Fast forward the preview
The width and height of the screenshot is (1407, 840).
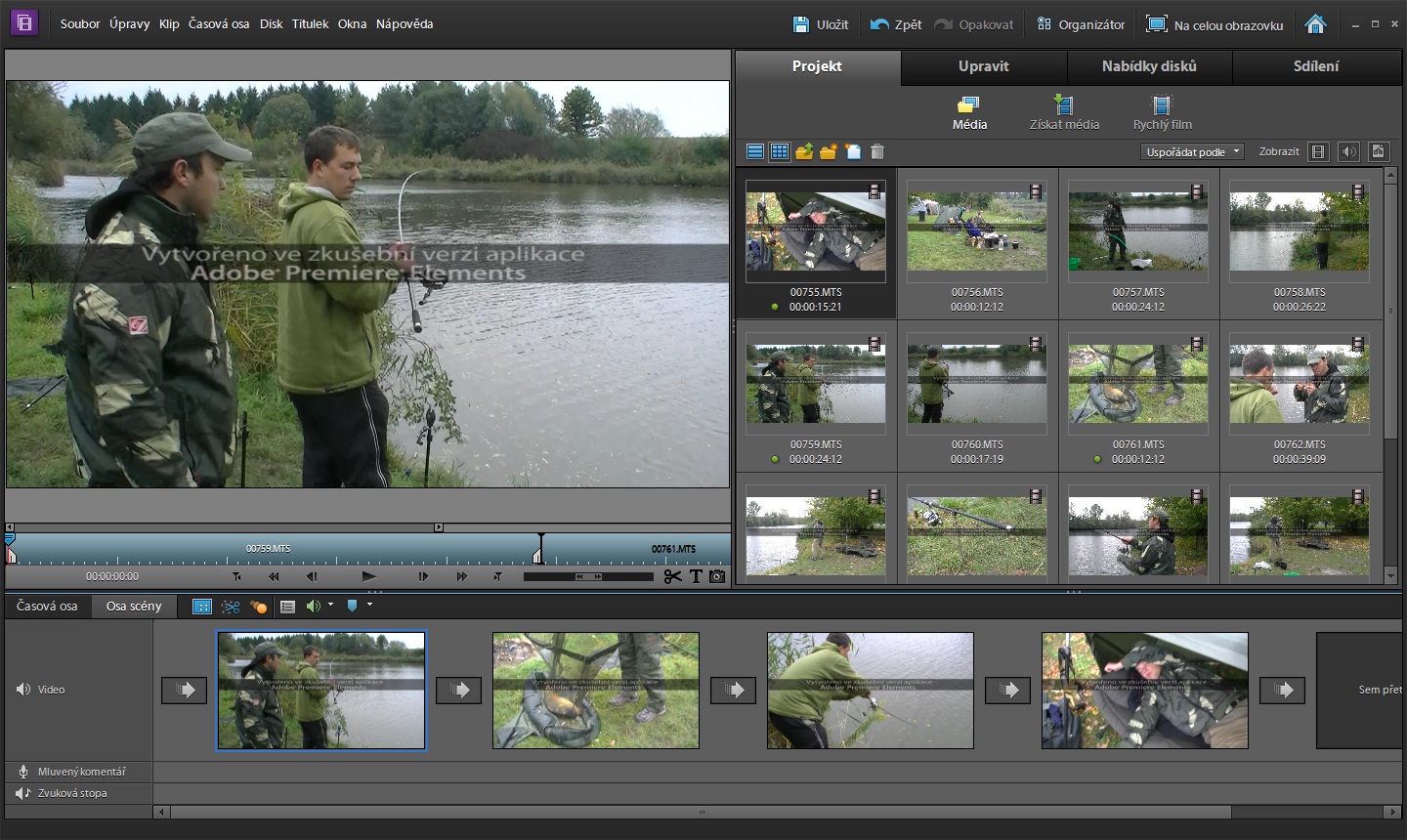pos(461,576)
